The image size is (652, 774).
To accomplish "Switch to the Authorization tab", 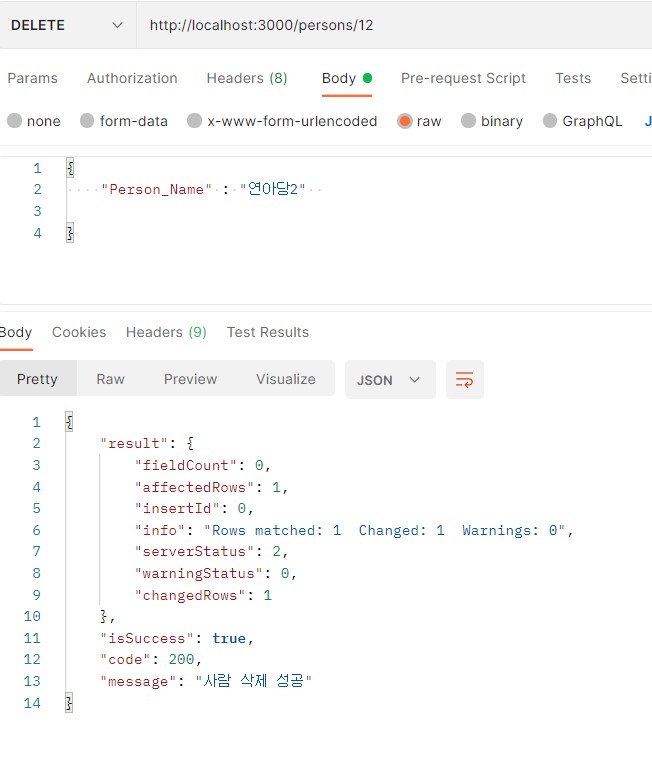I will [x=132, y=78].
